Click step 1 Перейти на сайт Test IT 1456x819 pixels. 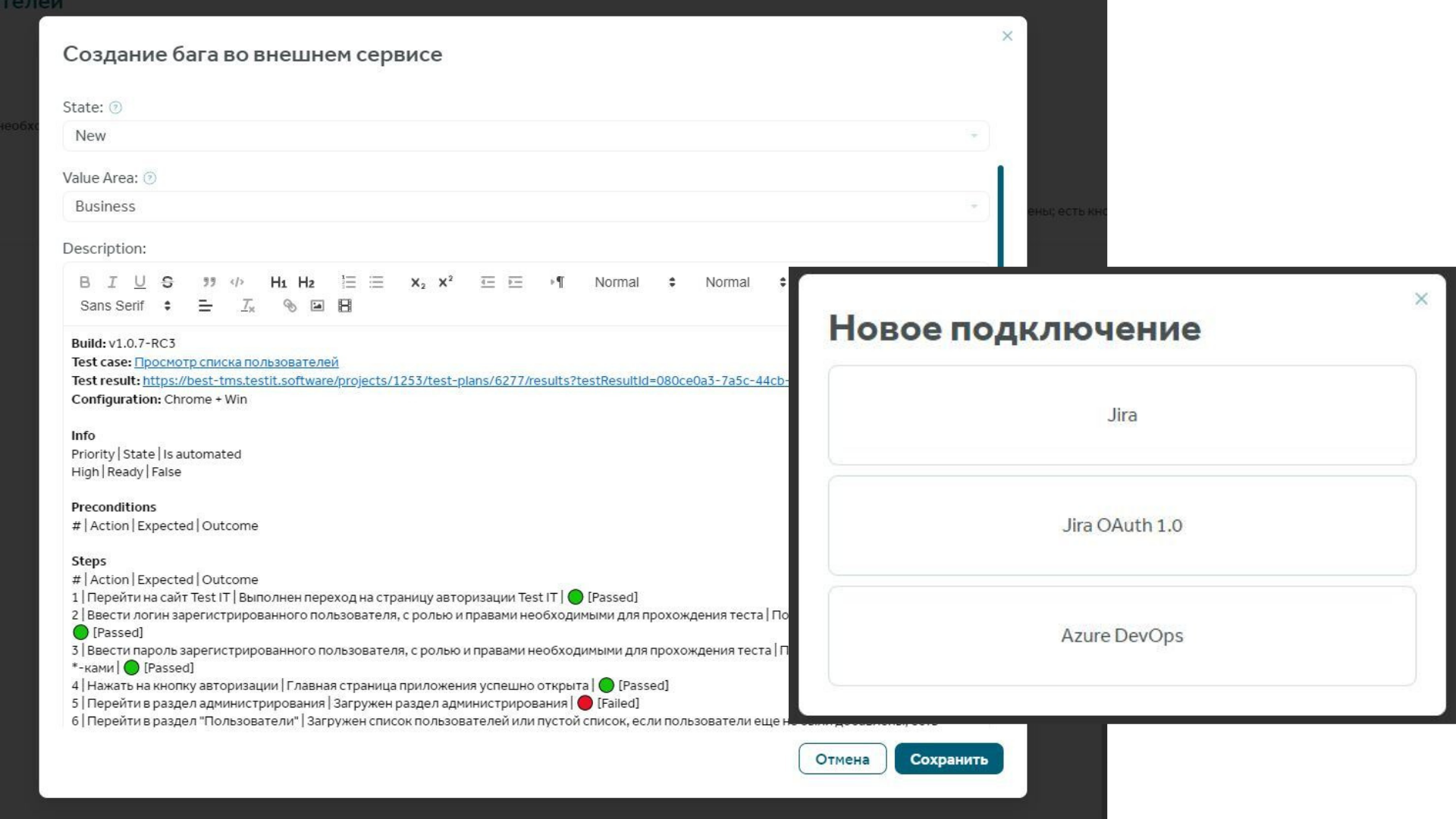click(x=355, y=598)
